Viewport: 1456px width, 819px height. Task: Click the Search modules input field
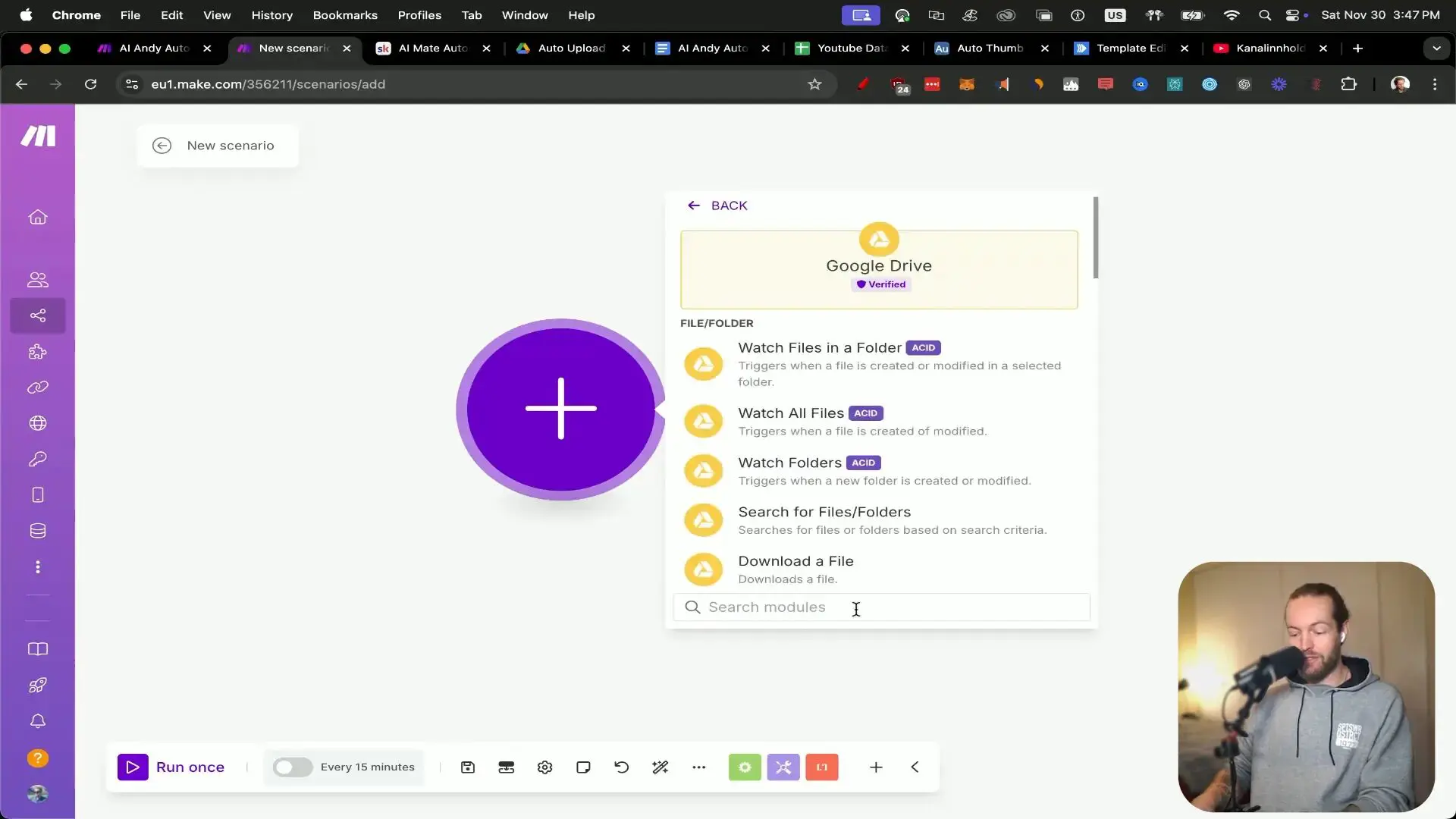pyautogui.click(x=882, y=607)
